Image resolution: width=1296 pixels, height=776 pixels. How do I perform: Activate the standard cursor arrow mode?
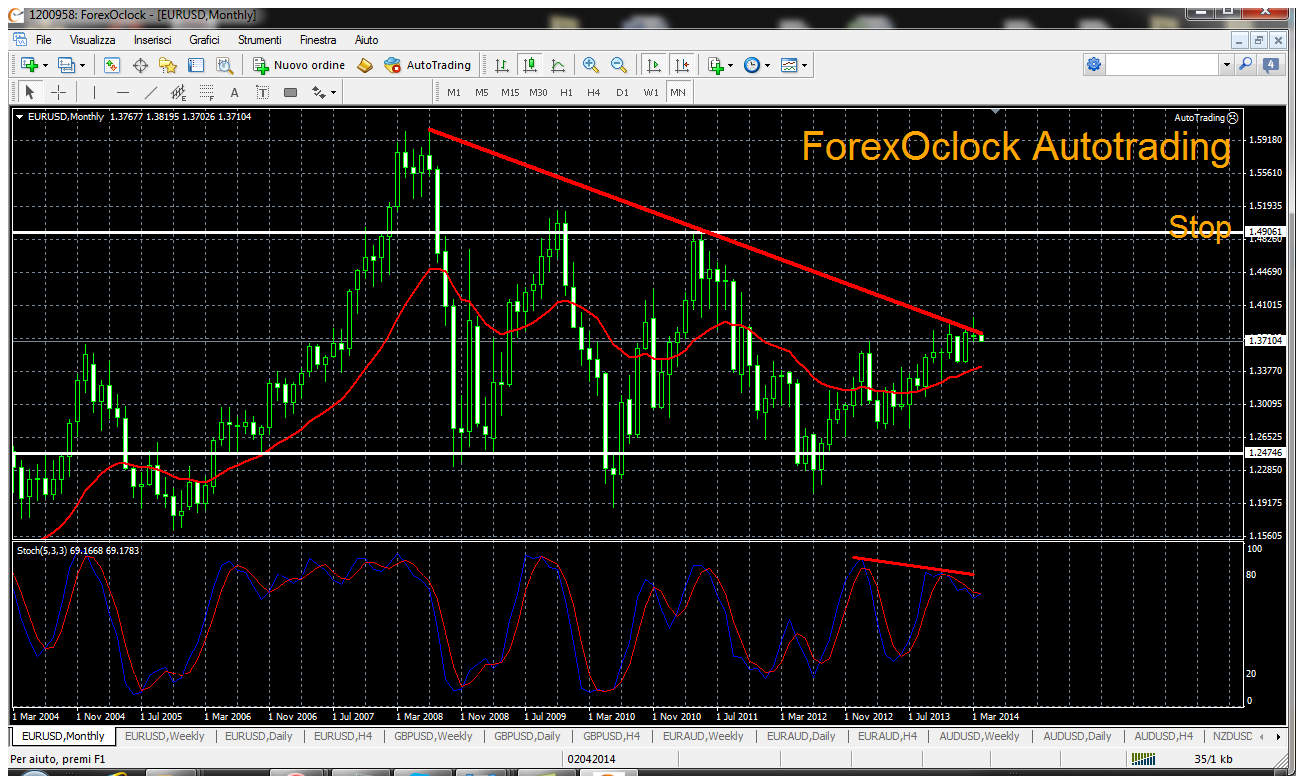29,93
